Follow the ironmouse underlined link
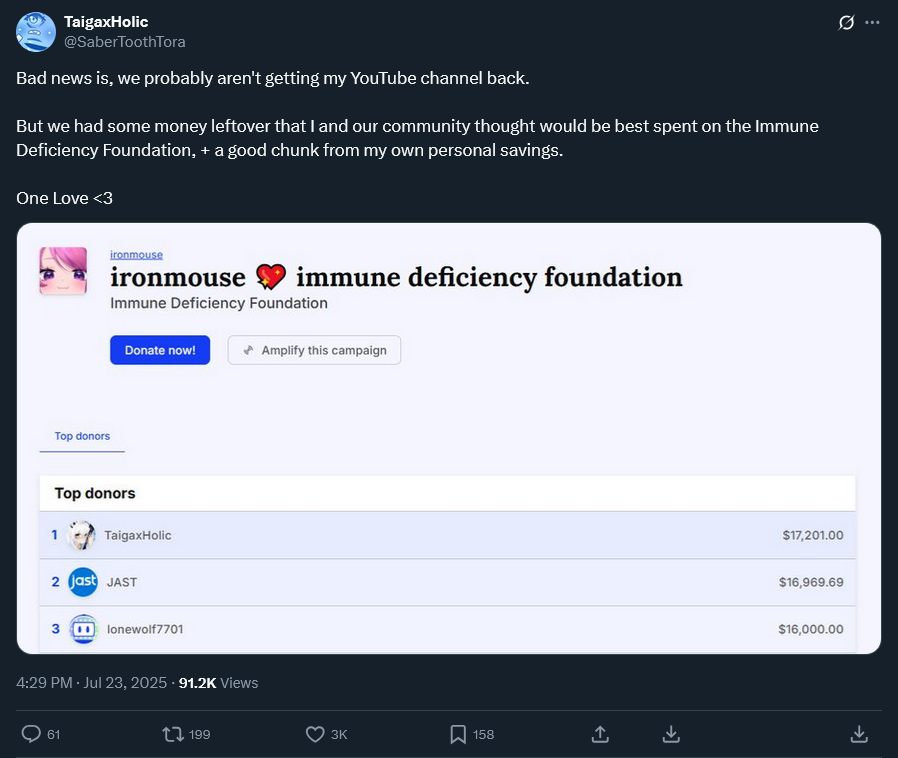Viewport: 898px width, 758px height. point(136,255)
